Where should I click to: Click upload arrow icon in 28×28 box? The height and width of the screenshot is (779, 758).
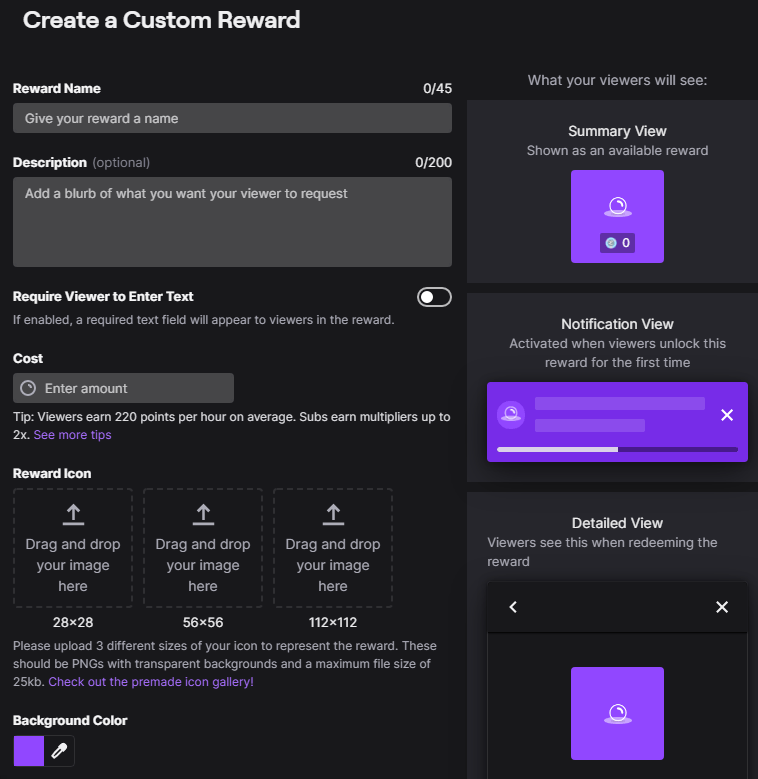pyautogui.click(x=73, y=514)
